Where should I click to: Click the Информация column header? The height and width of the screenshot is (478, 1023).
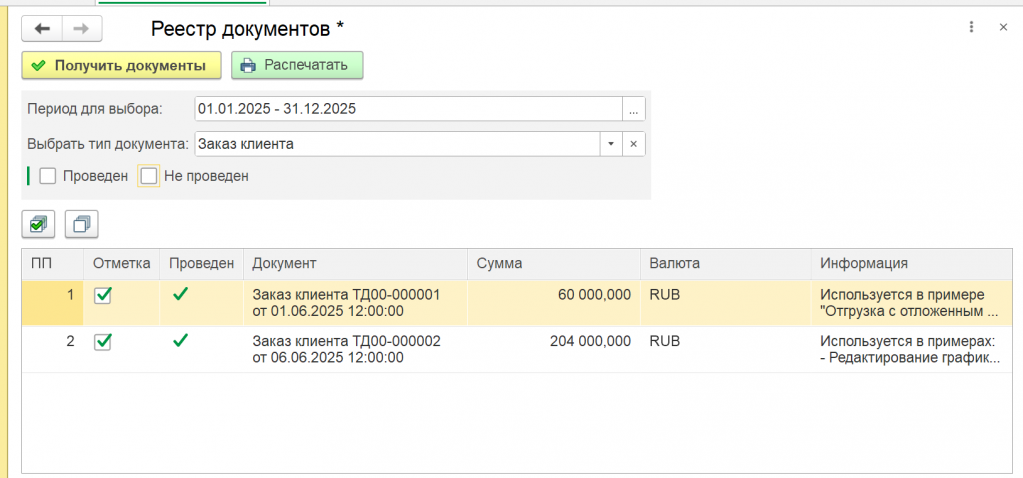pyautogui.click(x=911, y=263)
